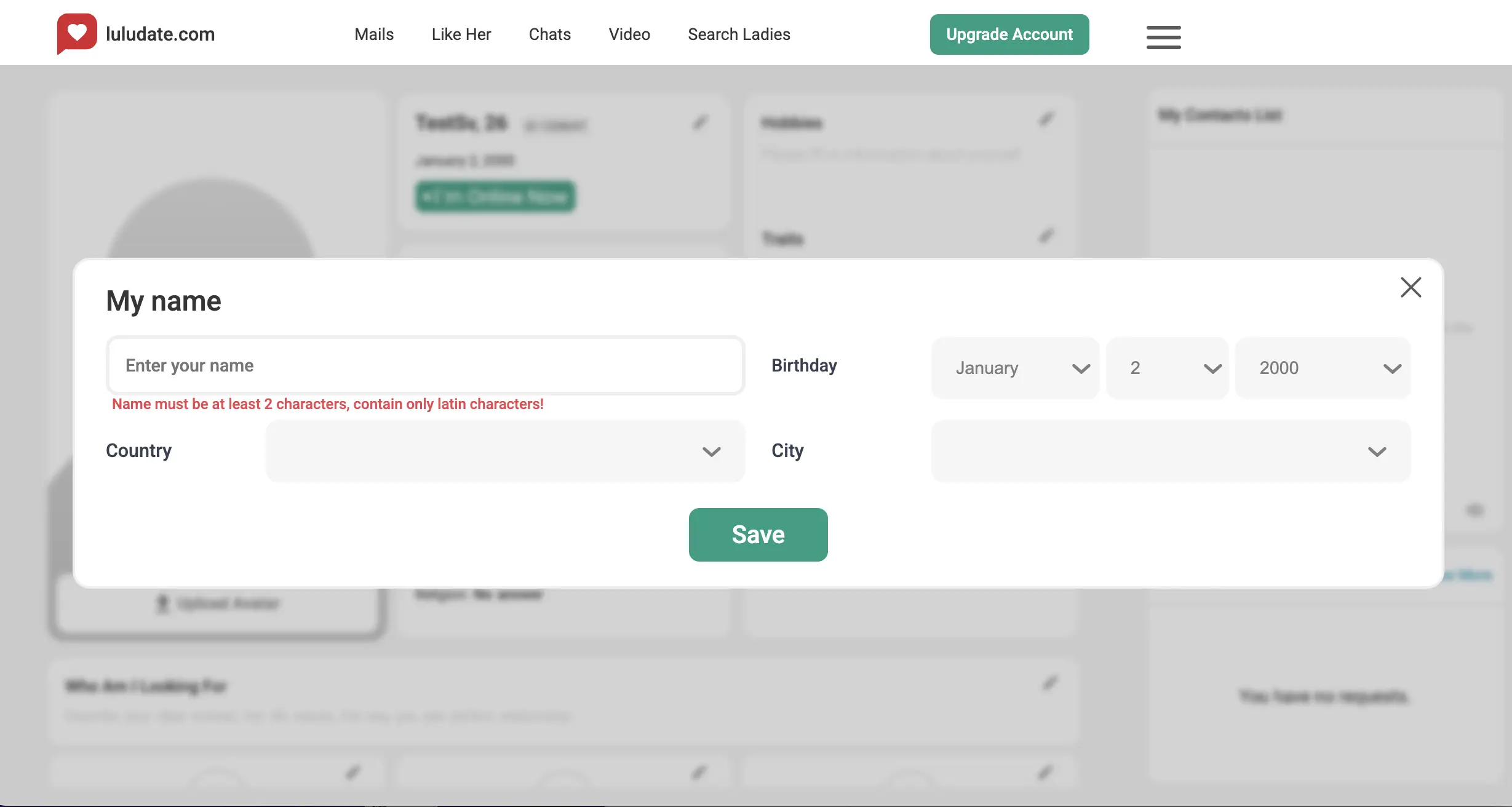Click edit pencil on profile name card
Viewport: 1512px width, 807px height.
[699, 123]
